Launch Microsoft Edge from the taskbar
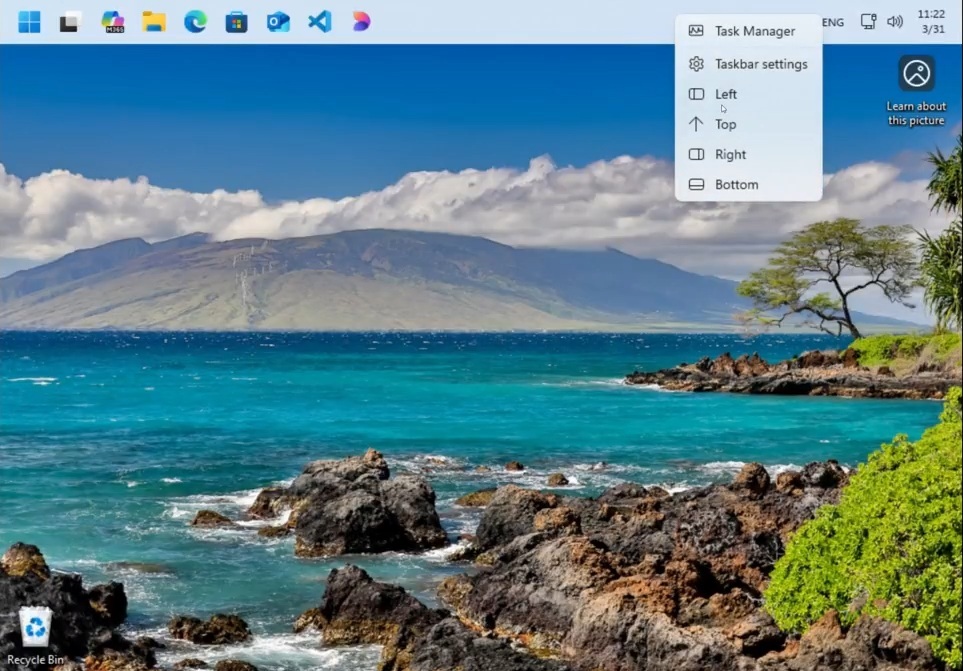This screenshot has height=671, width=963. point(196,21)
